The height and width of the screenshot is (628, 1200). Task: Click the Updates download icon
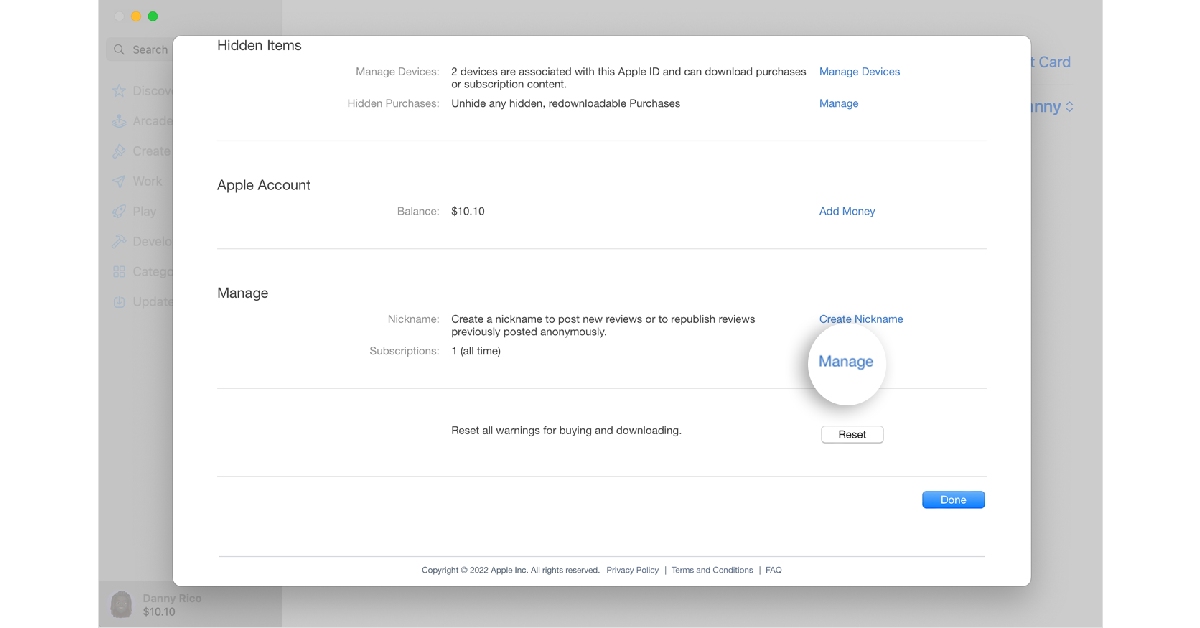pos(120,301)
